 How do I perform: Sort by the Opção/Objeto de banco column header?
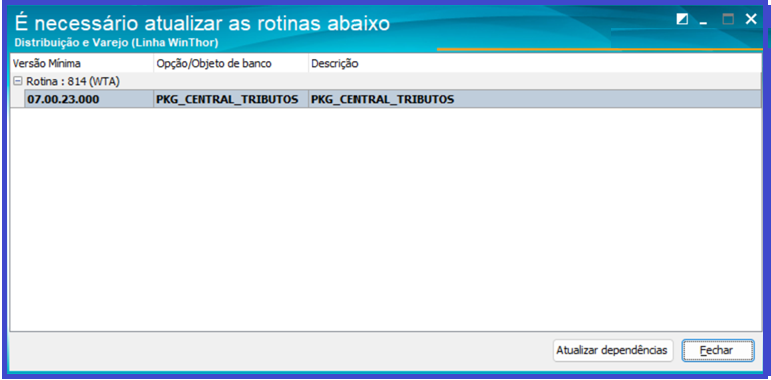[231, 63]
